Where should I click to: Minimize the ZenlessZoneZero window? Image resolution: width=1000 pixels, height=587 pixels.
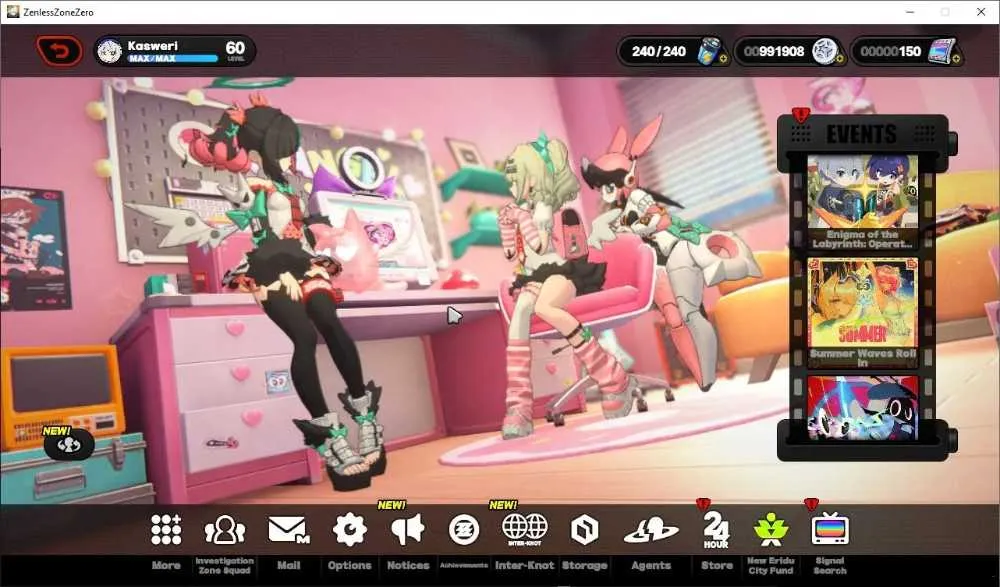(x=910, y=12)
